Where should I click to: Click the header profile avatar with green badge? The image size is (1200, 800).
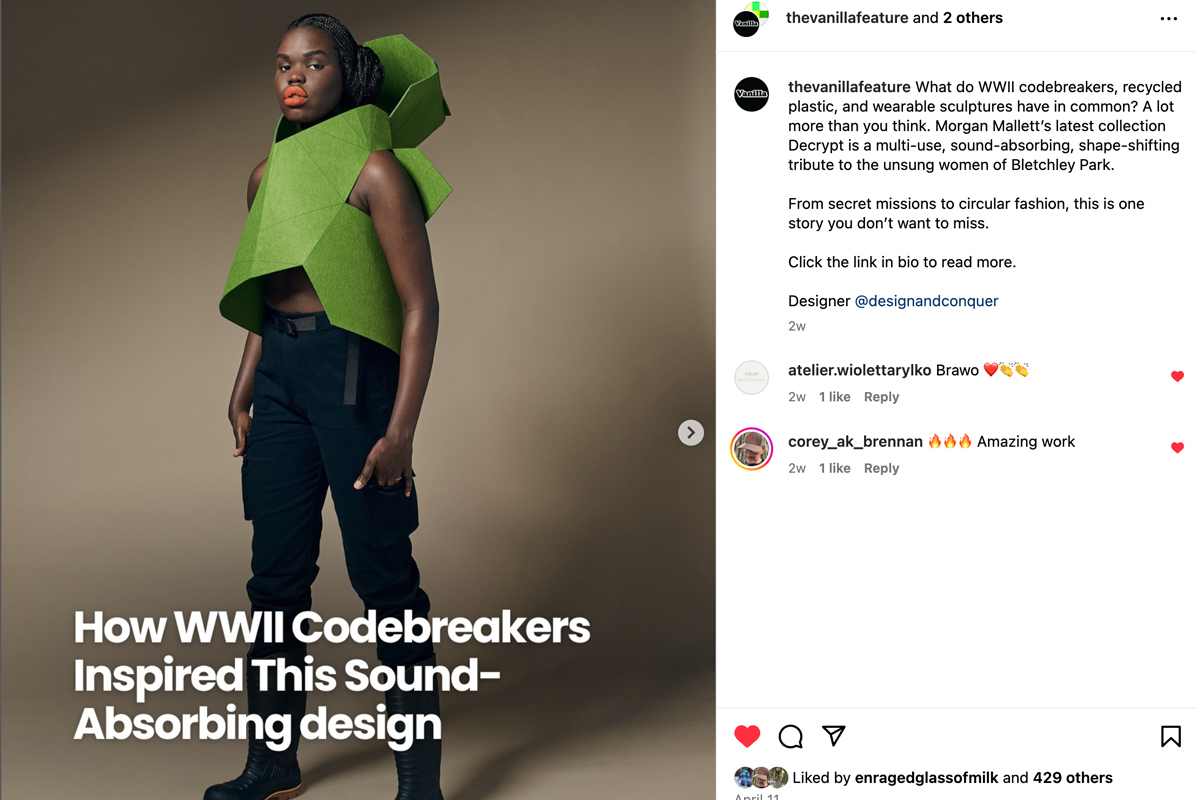click(x=749, y=20)
